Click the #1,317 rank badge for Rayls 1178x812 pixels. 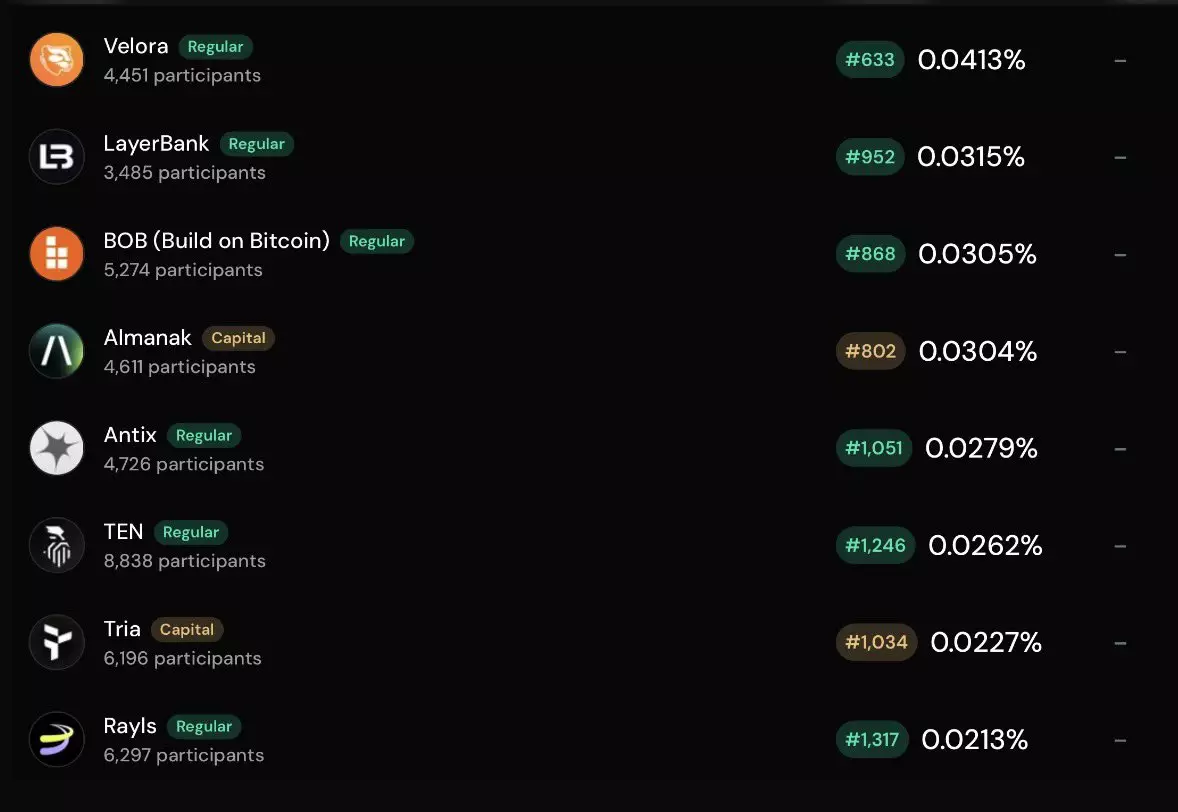[x=872, y=740]
